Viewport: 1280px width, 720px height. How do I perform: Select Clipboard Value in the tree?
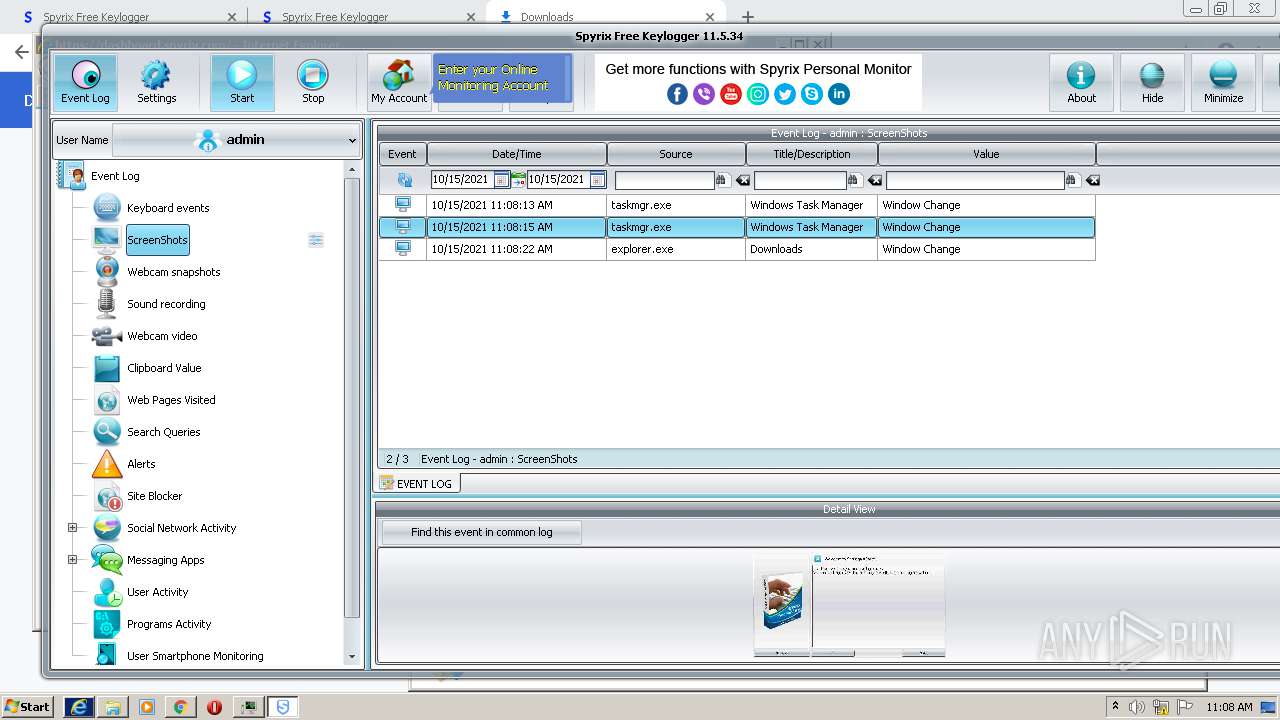164,368
